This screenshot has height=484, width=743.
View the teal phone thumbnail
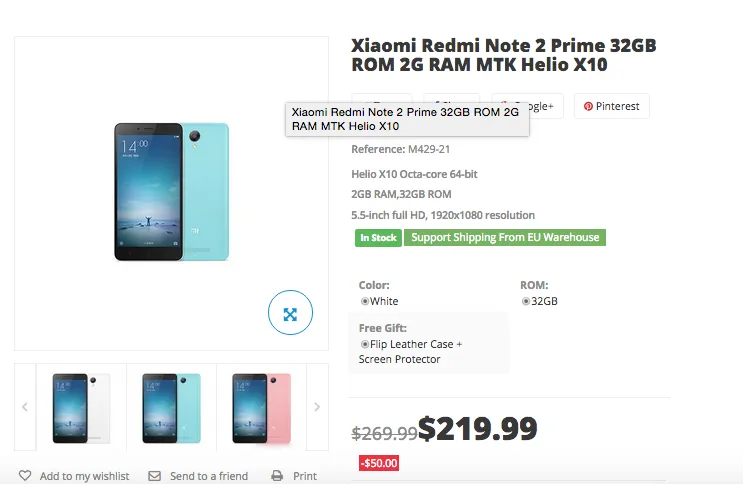pyautogui.click(x=171, y=407)
